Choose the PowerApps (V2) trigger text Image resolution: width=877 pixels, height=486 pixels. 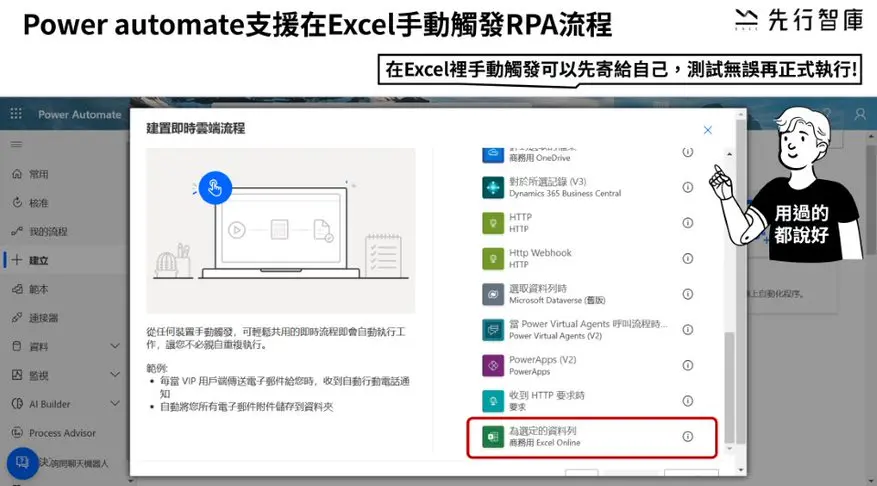pyautogui.click(x=543, y=360)
